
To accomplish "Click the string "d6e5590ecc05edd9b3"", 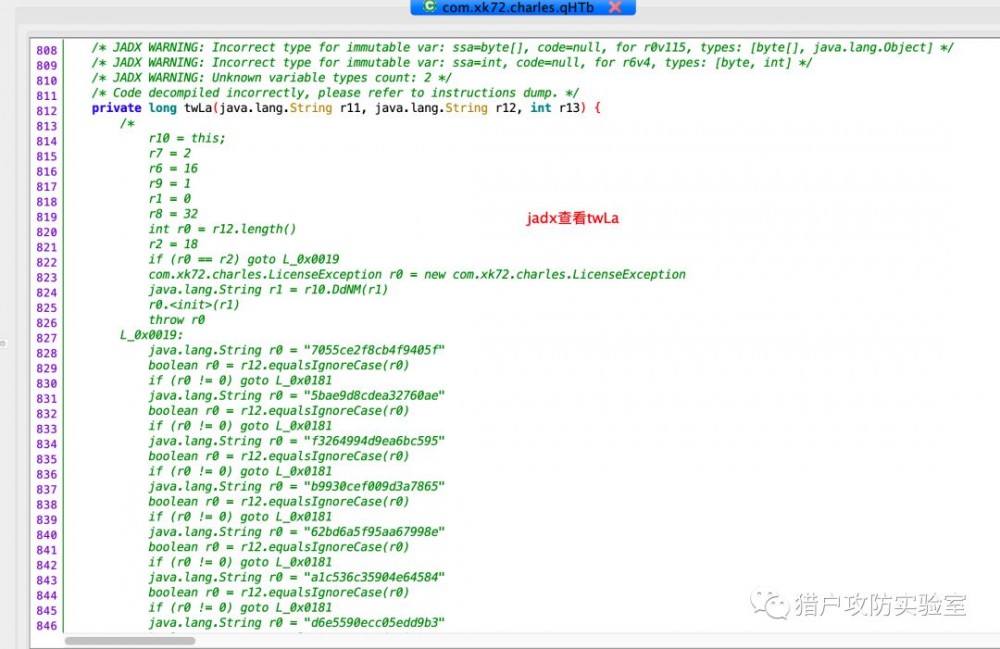I will 374,622.
